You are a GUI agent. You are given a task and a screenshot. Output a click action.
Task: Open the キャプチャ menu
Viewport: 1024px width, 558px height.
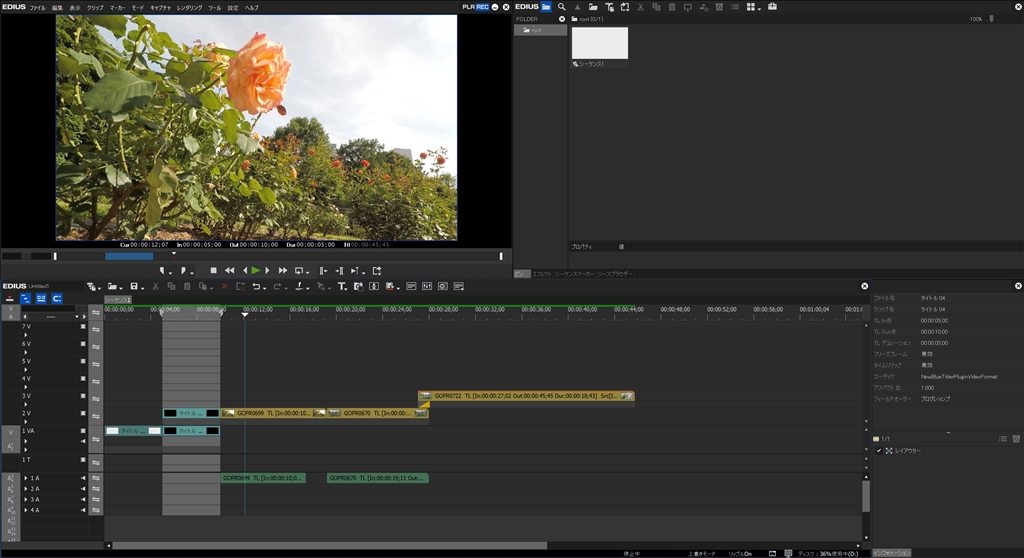coord(160,7)
